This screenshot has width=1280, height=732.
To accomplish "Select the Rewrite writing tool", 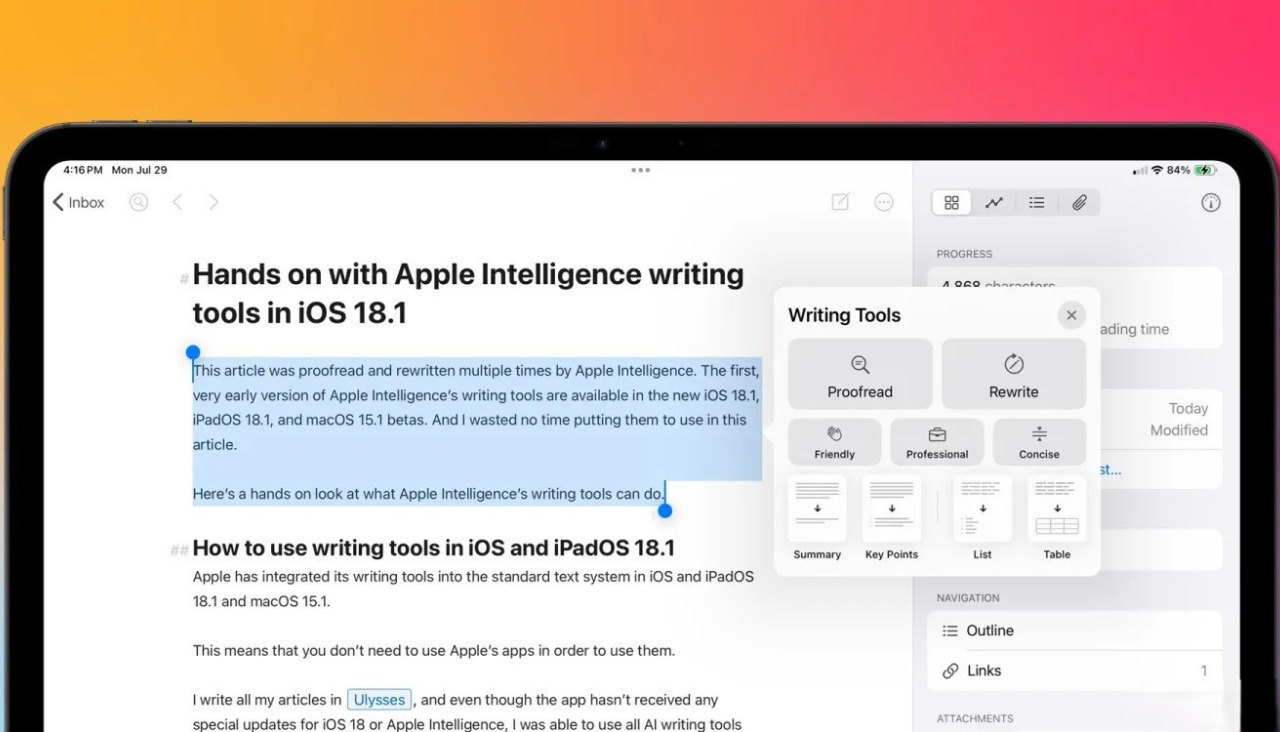I will click(1014, 374).
